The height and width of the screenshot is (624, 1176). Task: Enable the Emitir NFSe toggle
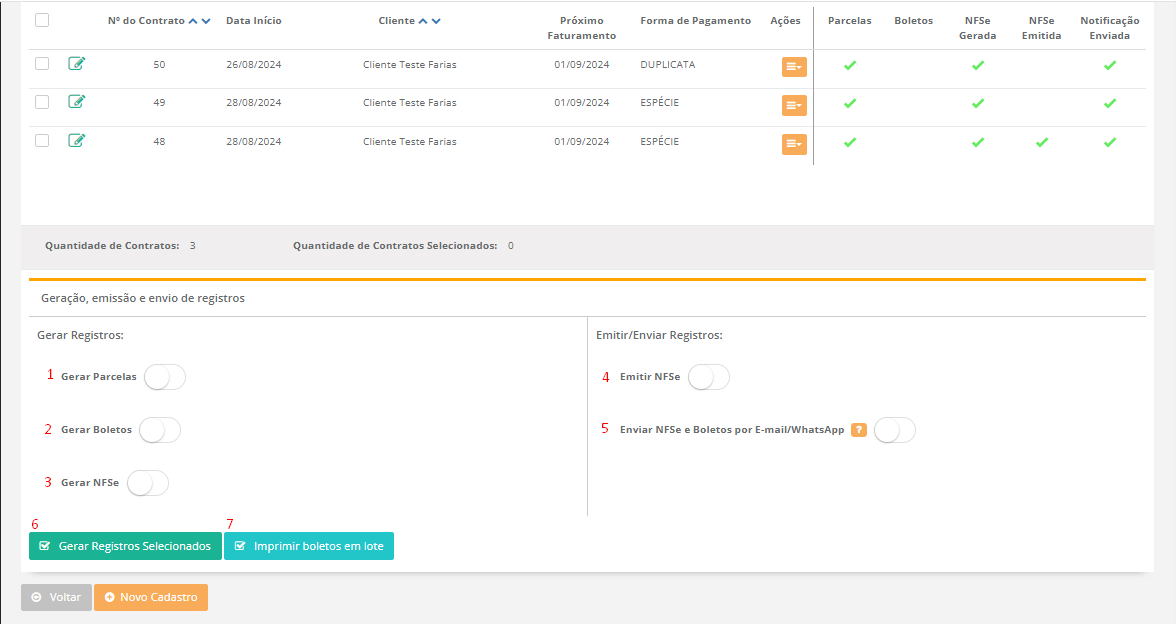(x=709, y=377)
